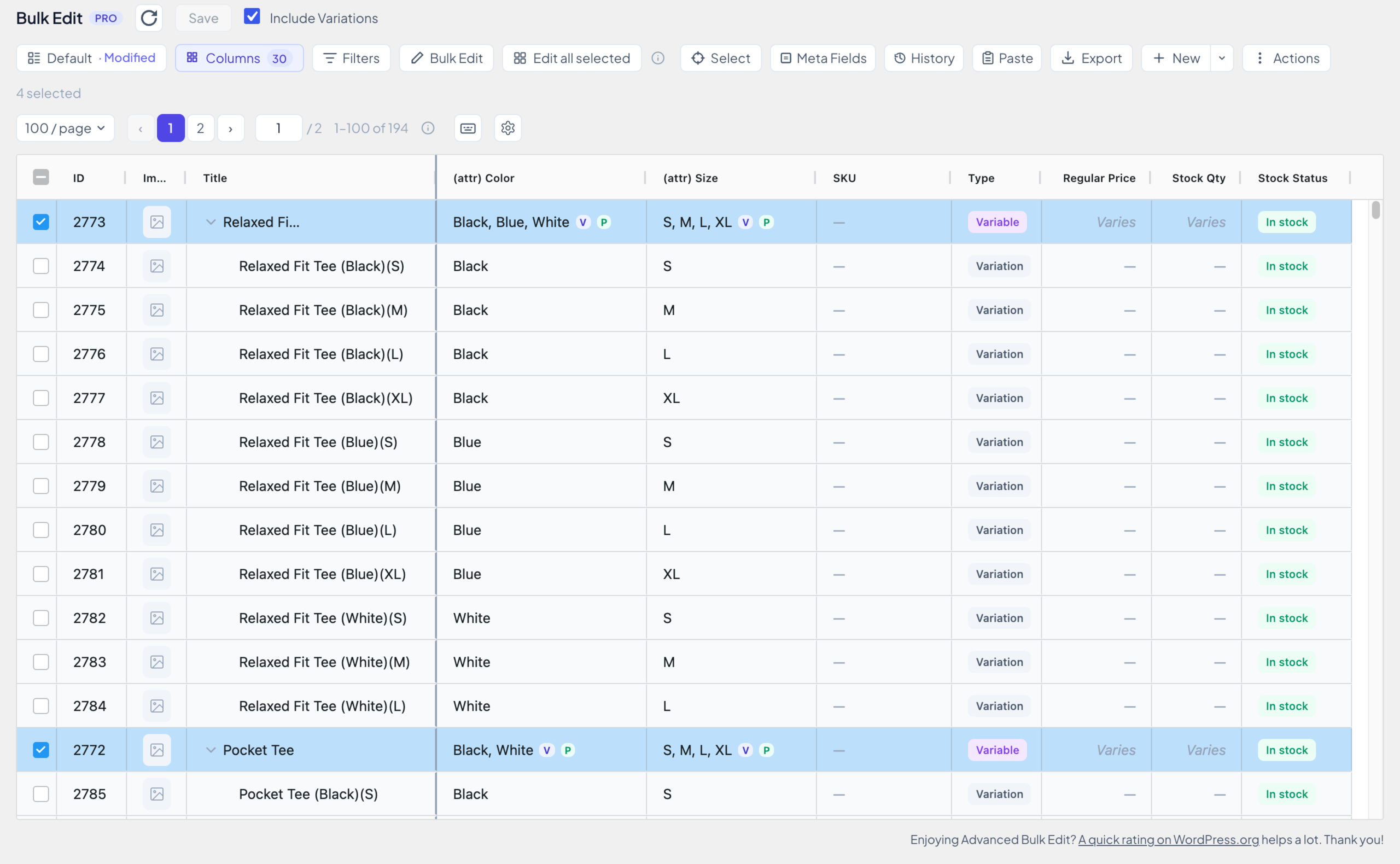
Task: Open the Actions menu
Action: 1286,59
